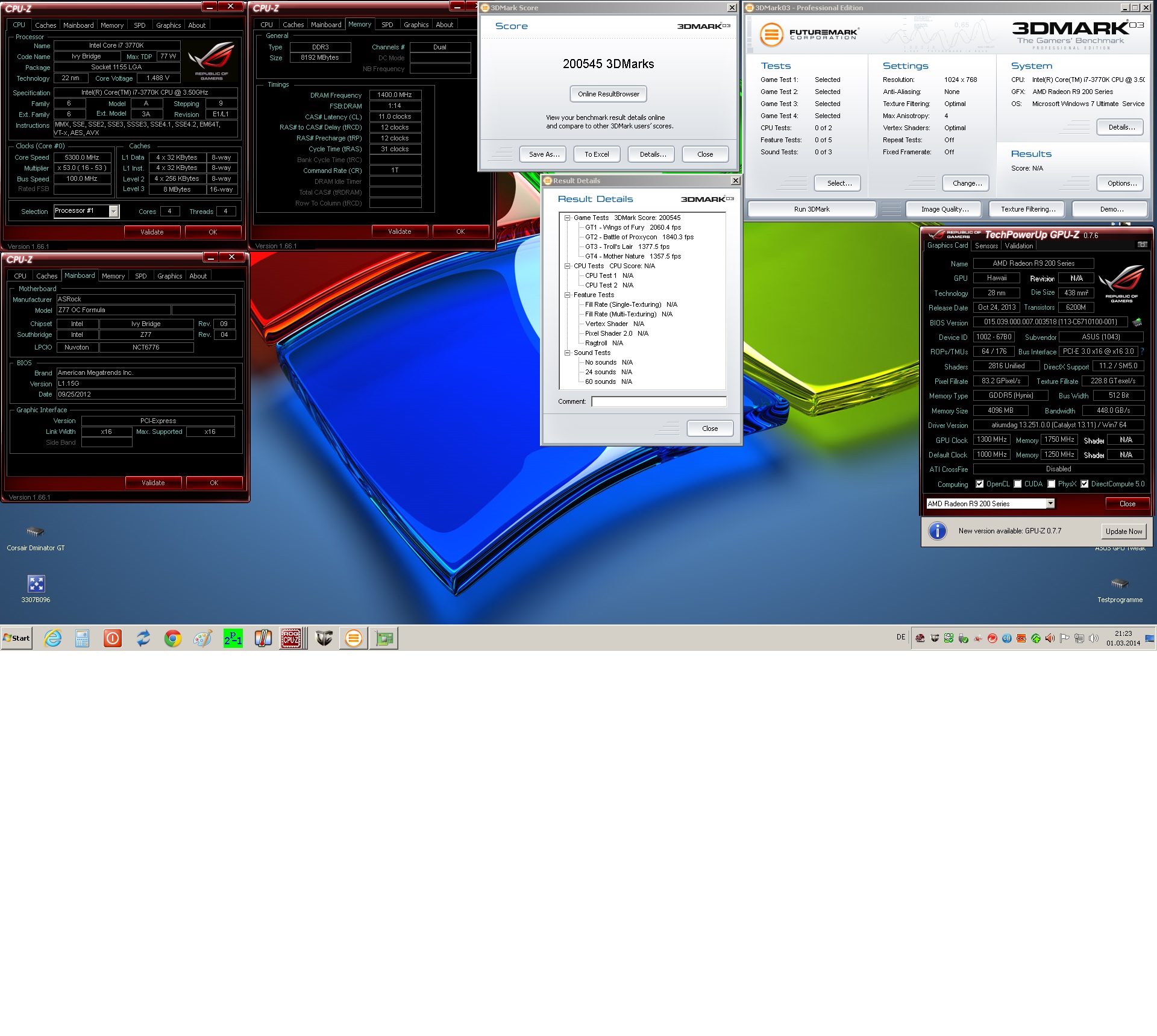Collapse the CPU Tests tree node
The image size is (1157, 1036).
click(568, 266)
